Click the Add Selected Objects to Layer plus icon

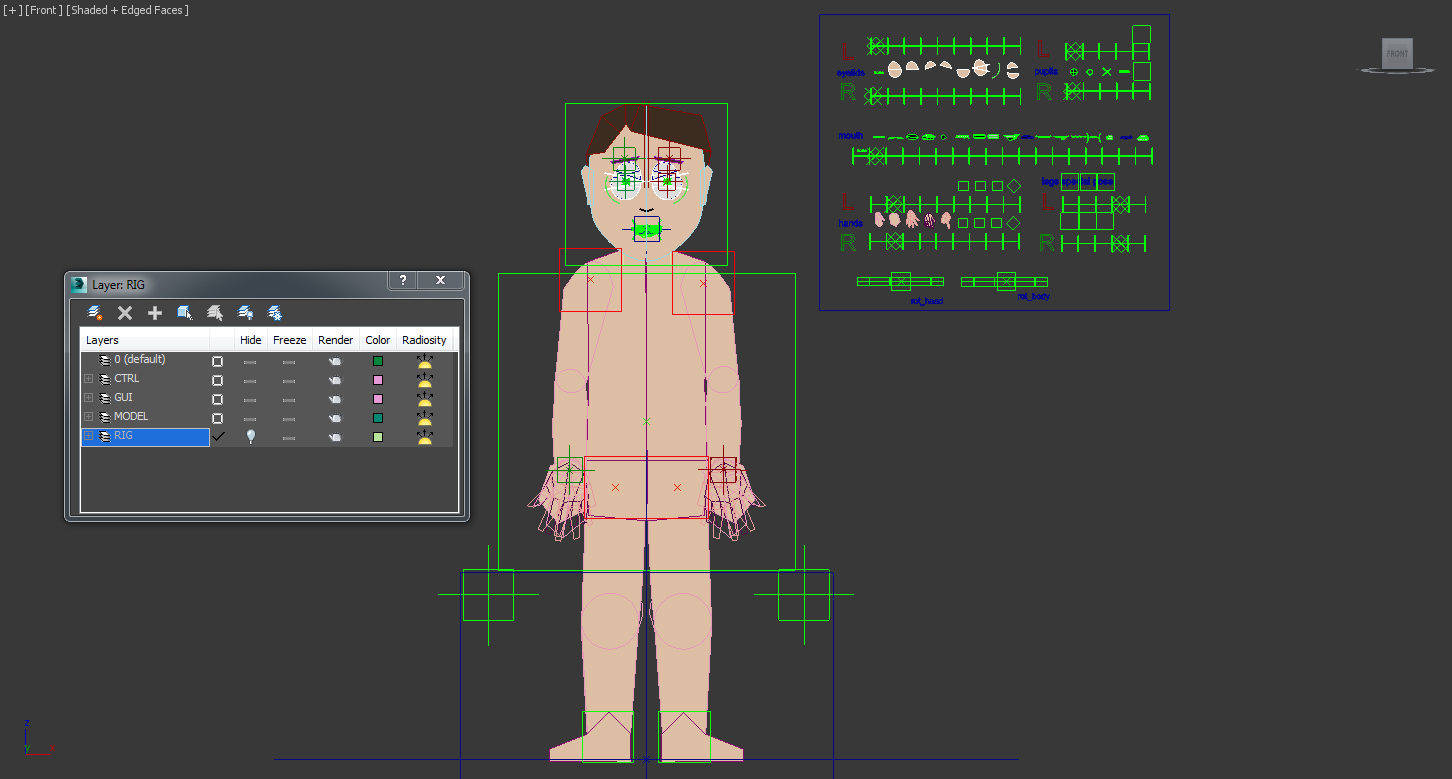coord(155,312)
